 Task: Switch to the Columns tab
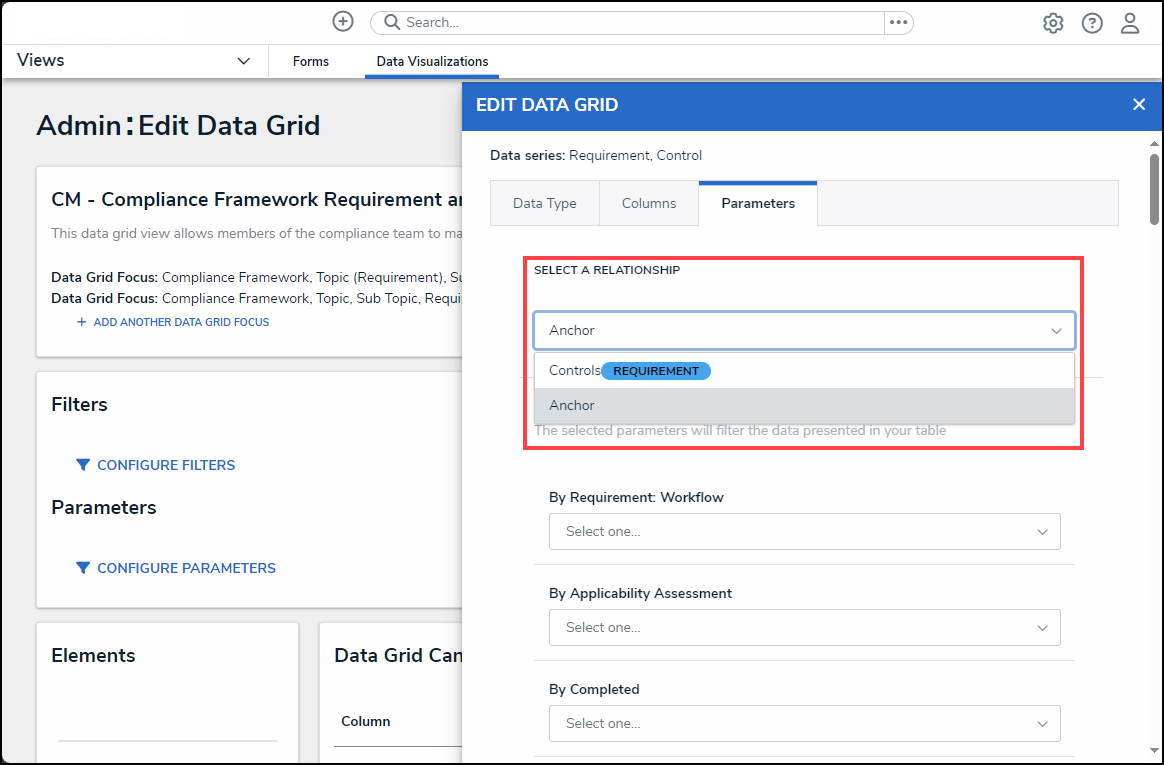[x=649, y=203]
